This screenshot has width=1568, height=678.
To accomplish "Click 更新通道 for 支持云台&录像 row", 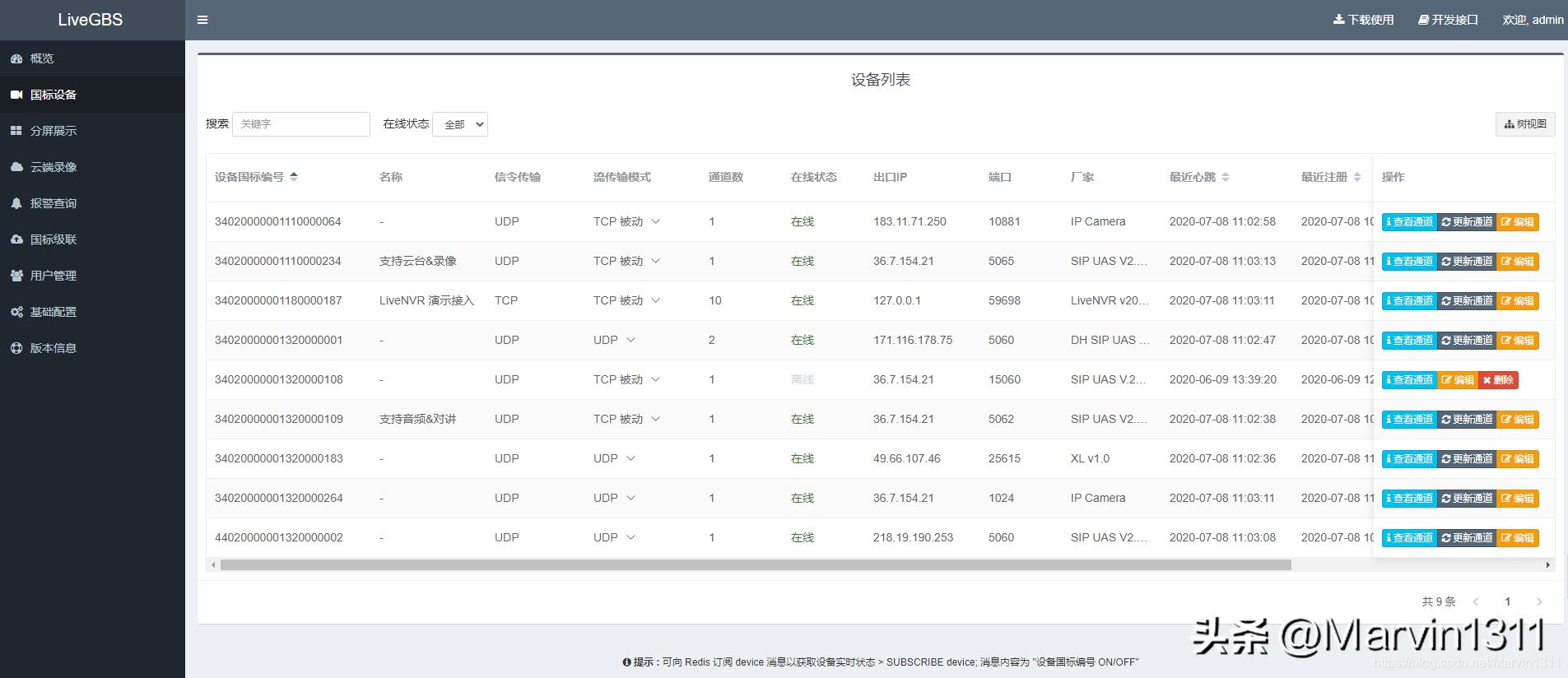I will tap(1467, 261).
